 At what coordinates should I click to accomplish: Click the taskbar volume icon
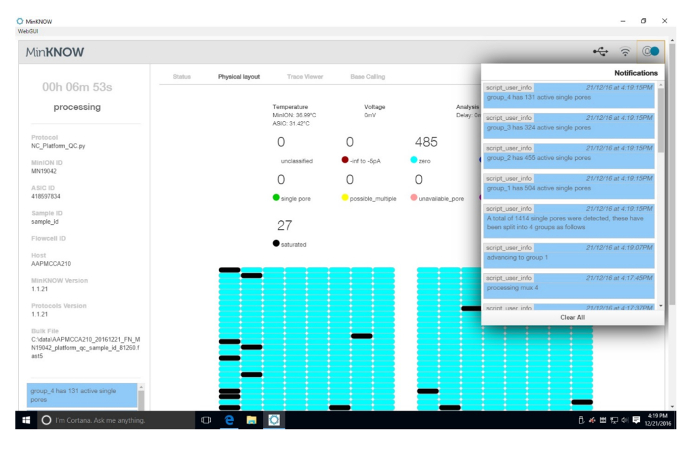click(625, 420)
